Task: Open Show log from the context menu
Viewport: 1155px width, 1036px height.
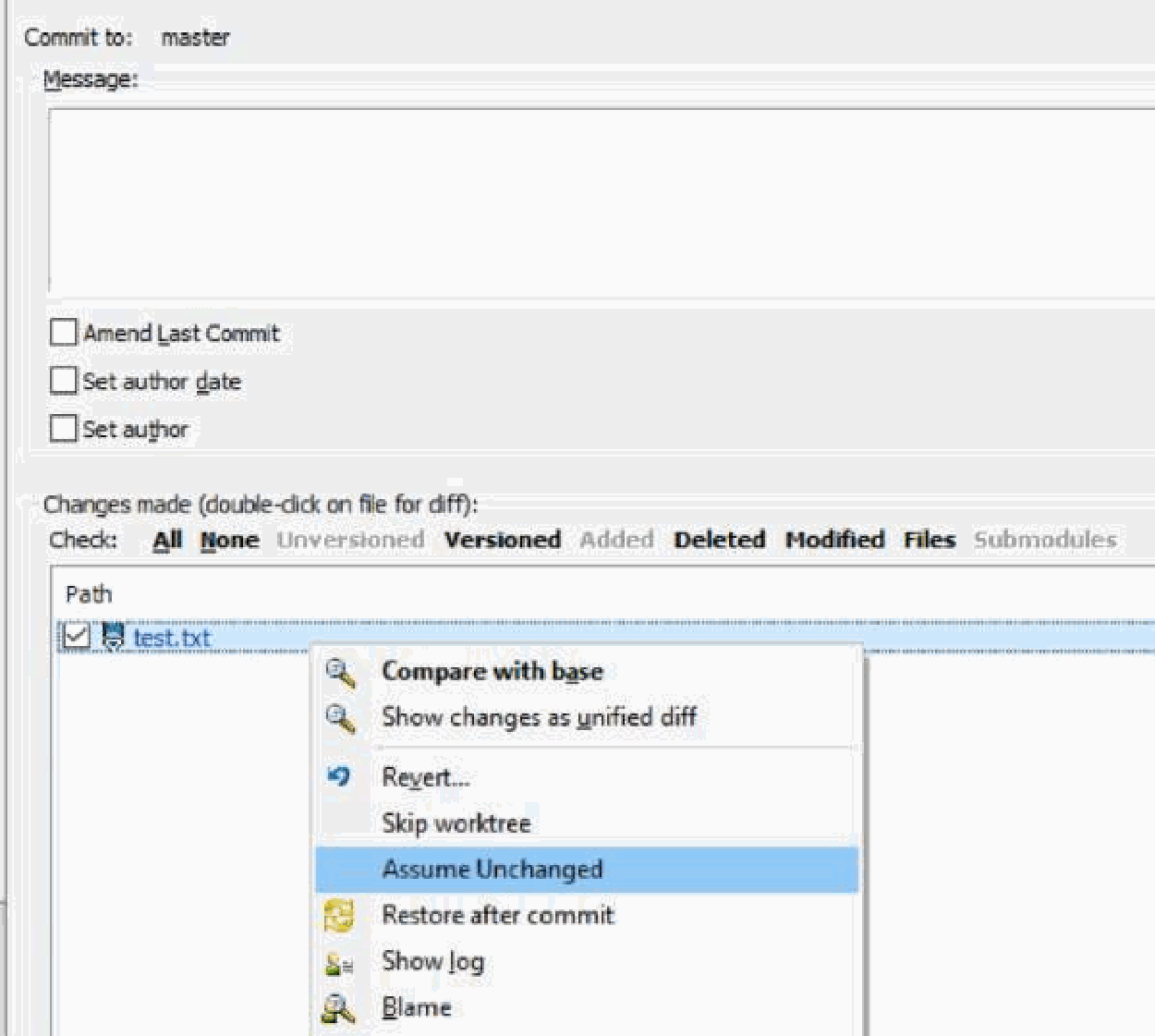Action: click(587, 961)
